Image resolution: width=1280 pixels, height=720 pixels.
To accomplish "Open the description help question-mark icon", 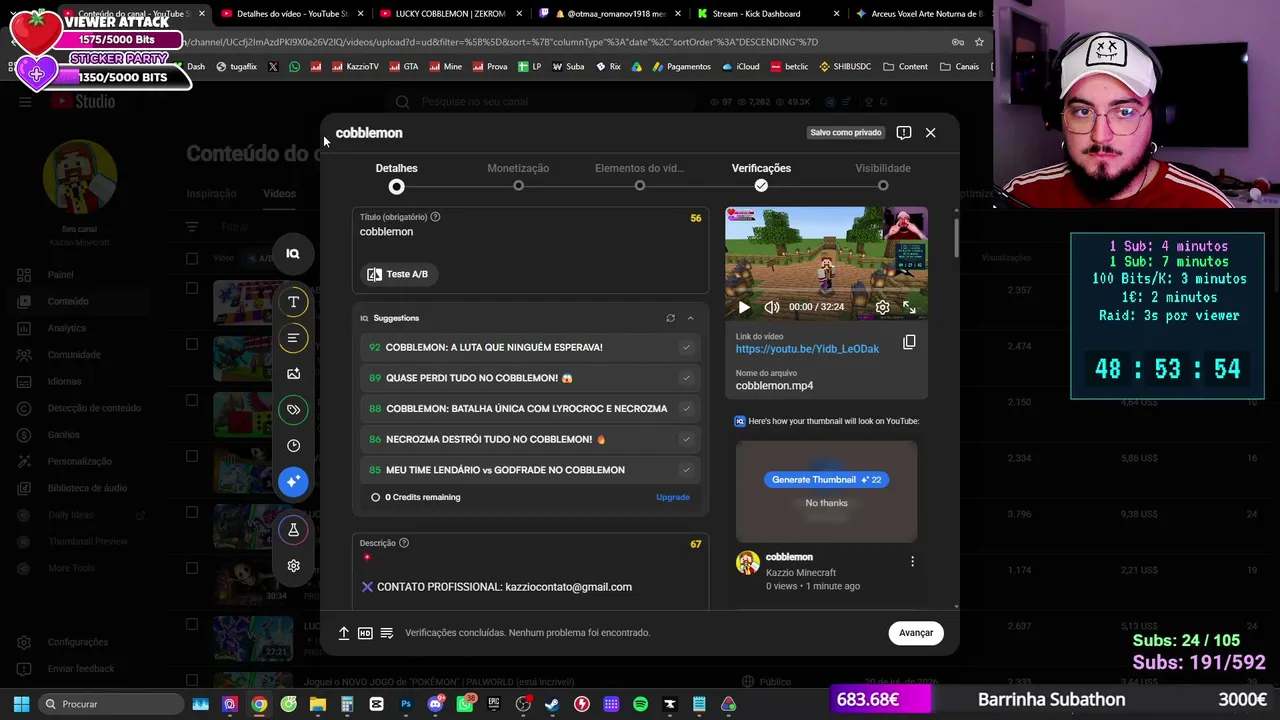I will [x=404, y=543].
